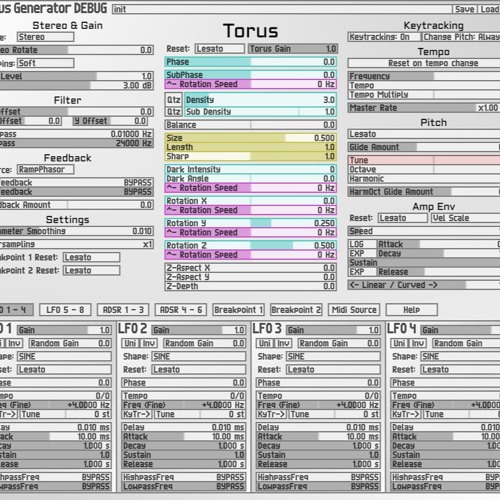The image size is (500, 500).
Task: Open the Keytracking: On dropdown
Action: 383,37
